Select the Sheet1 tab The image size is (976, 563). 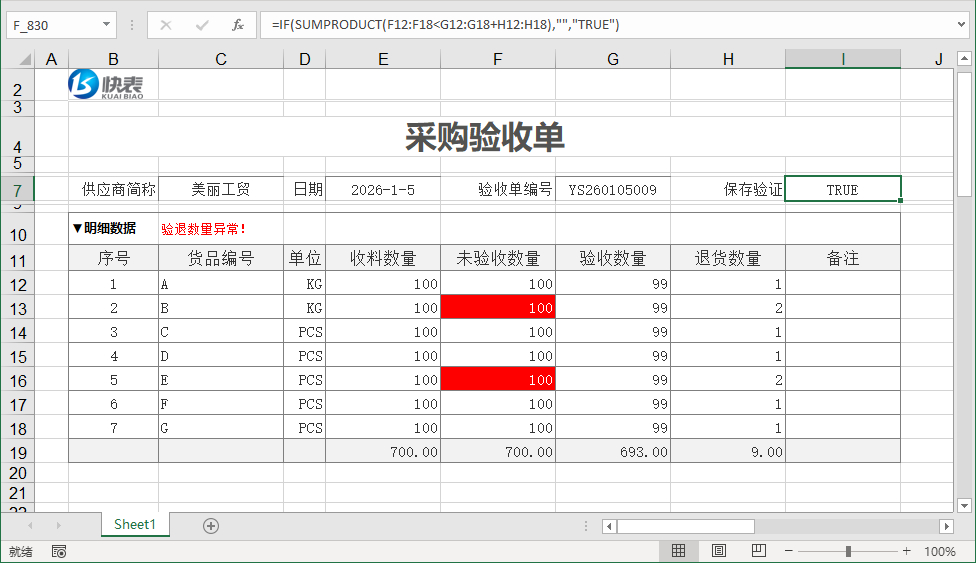tap(135, 525)
